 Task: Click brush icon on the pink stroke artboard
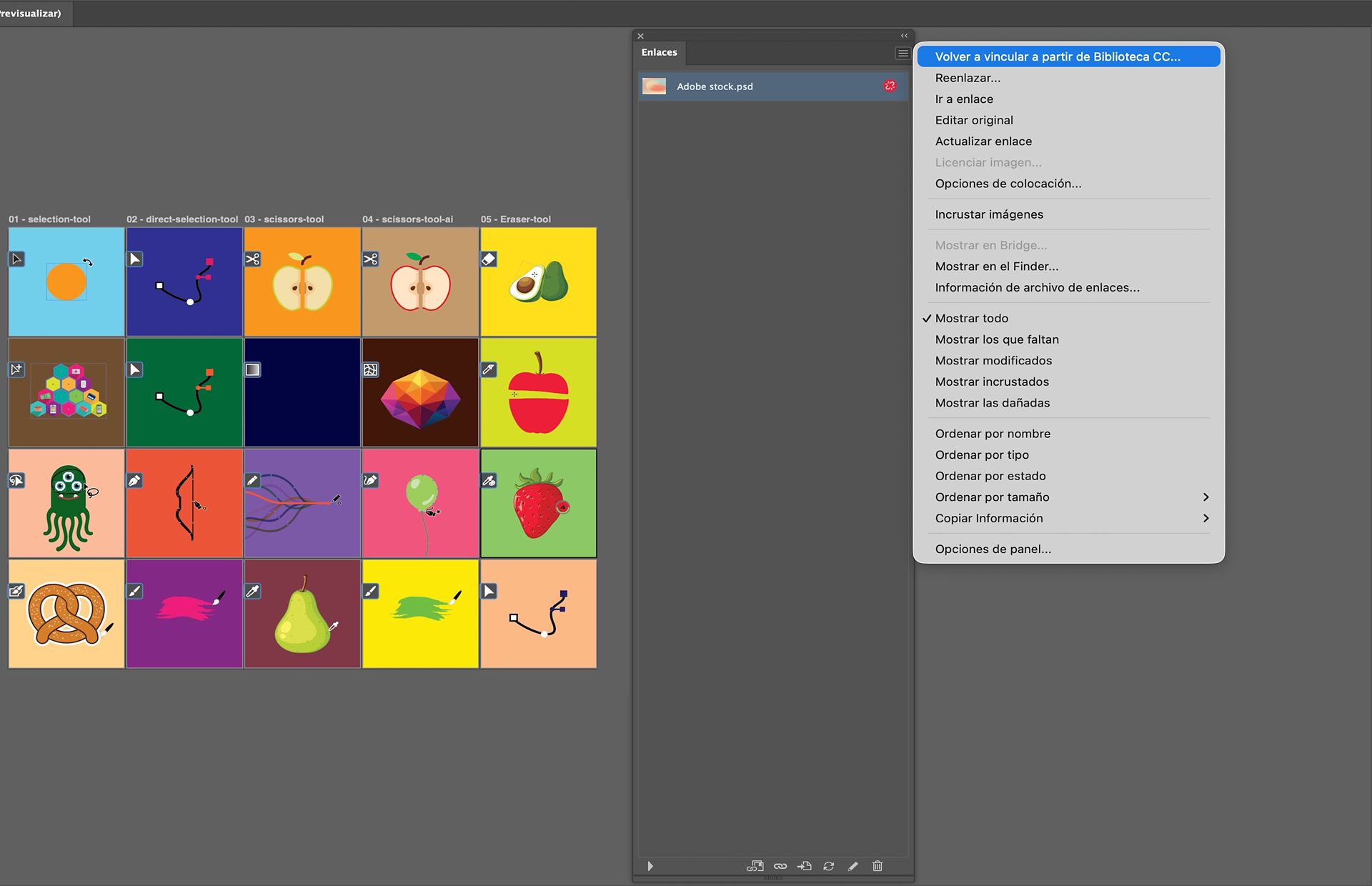pyautogui.click(x=135, y=591)
